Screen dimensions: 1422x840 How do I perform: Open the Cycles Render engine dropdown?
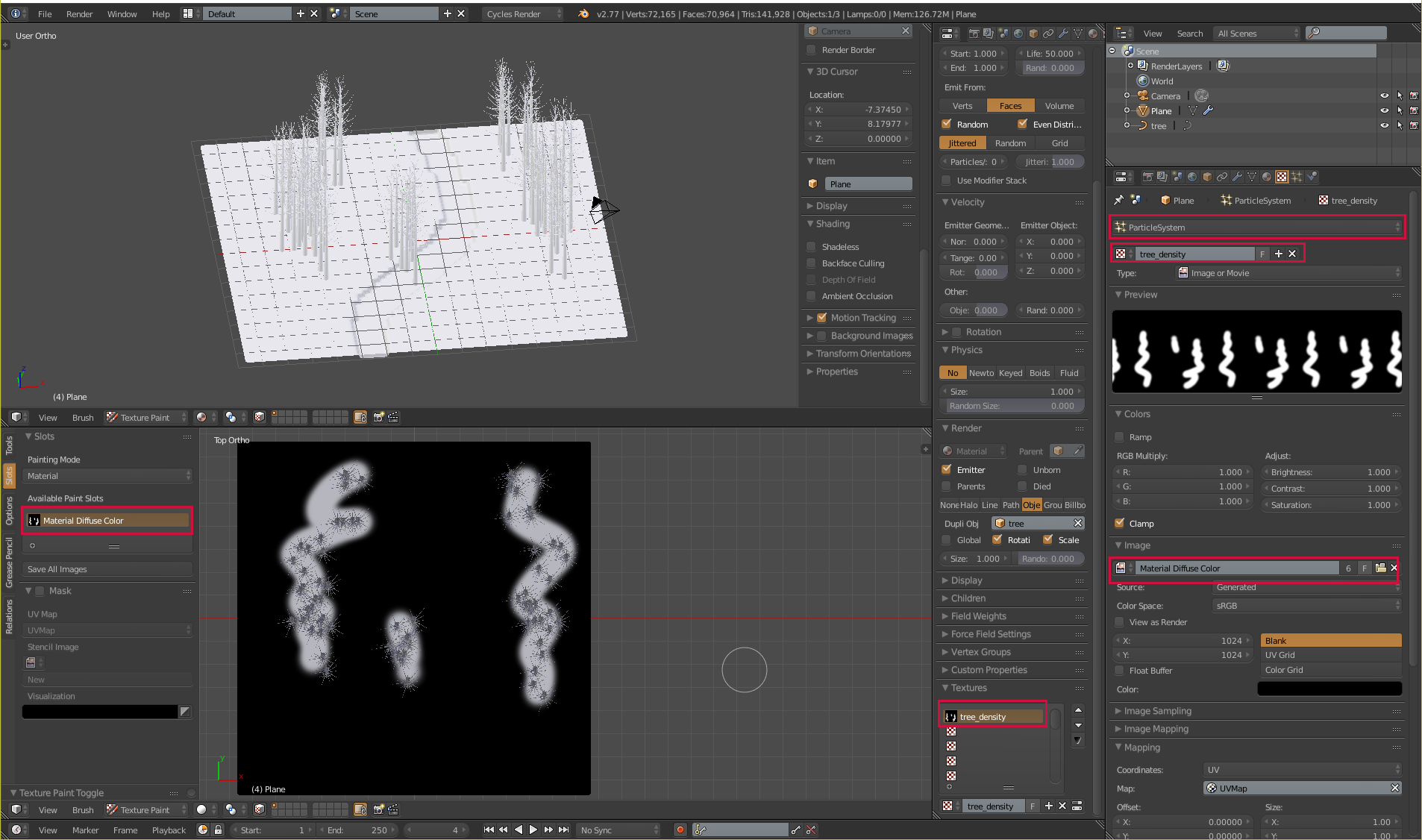pyautogui.click(x=522, y=13)
